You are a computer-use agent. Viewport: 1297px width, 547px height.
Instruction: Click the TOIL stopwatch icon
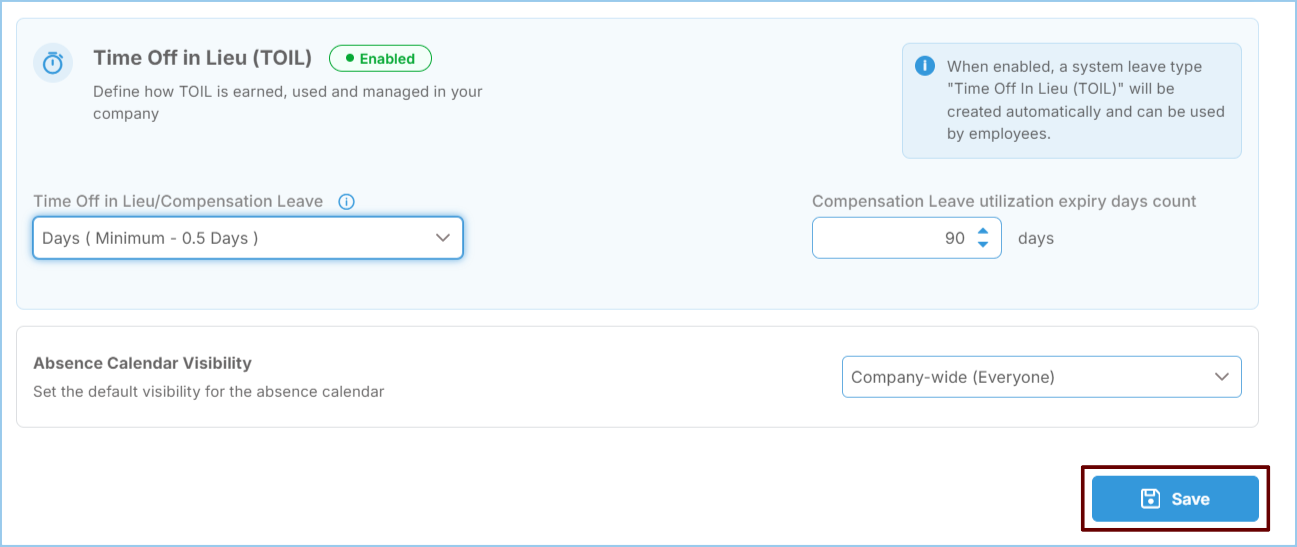pos(53,63)
